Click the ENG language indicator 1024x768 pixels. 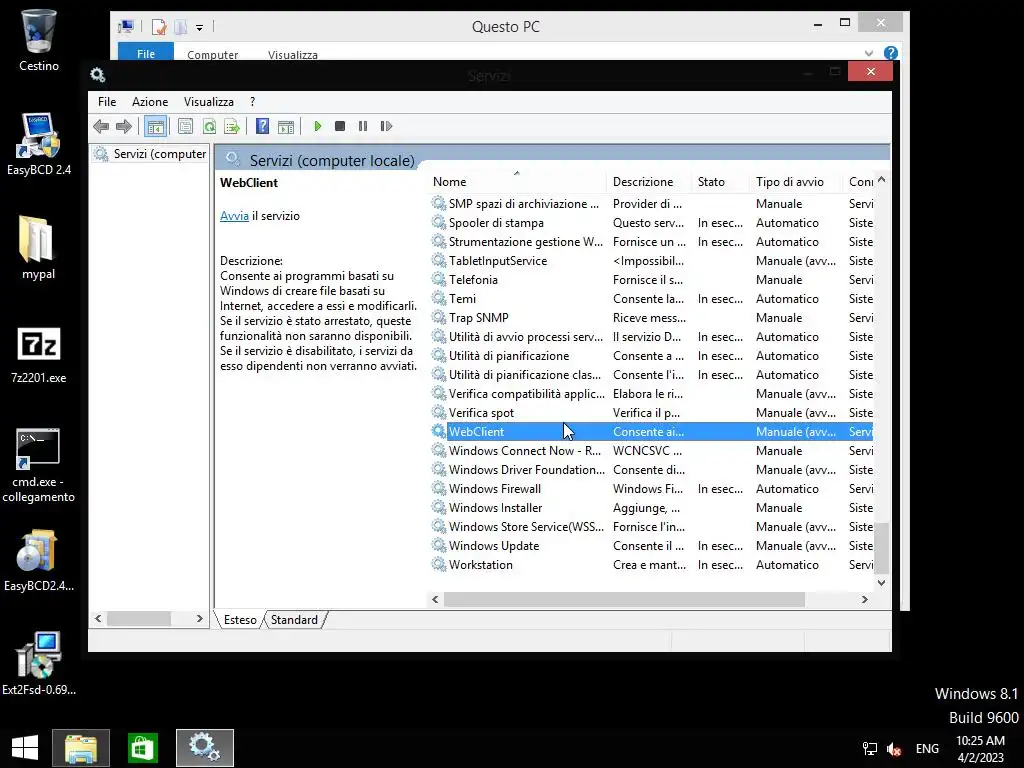[927, 749]
